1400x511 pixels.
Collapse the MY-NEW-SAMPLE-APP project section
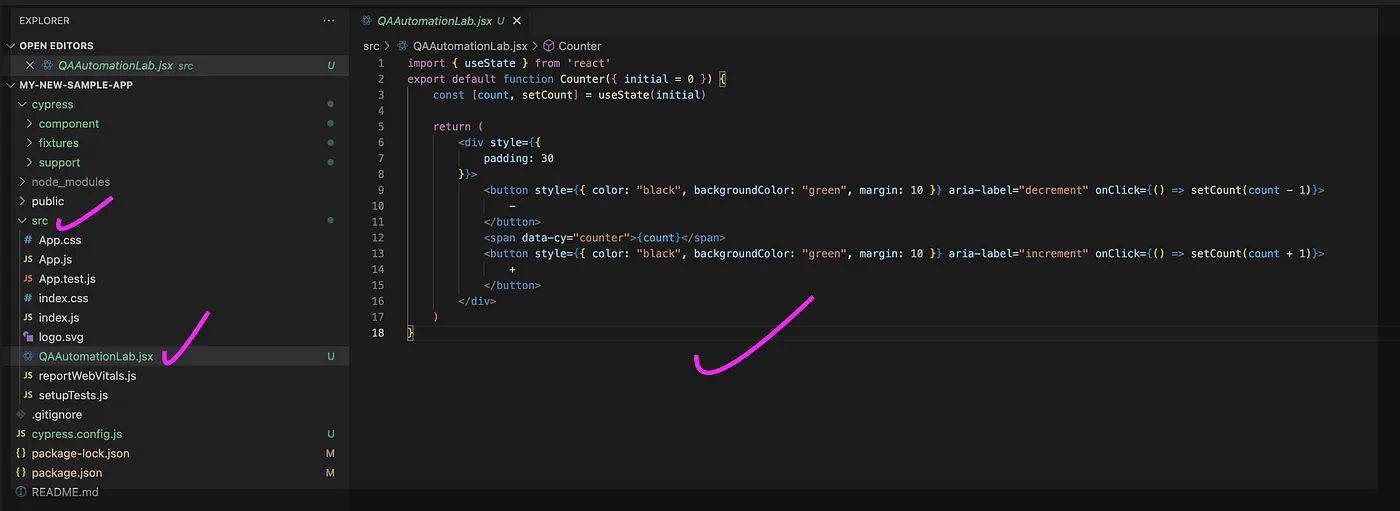click(12, 85)
